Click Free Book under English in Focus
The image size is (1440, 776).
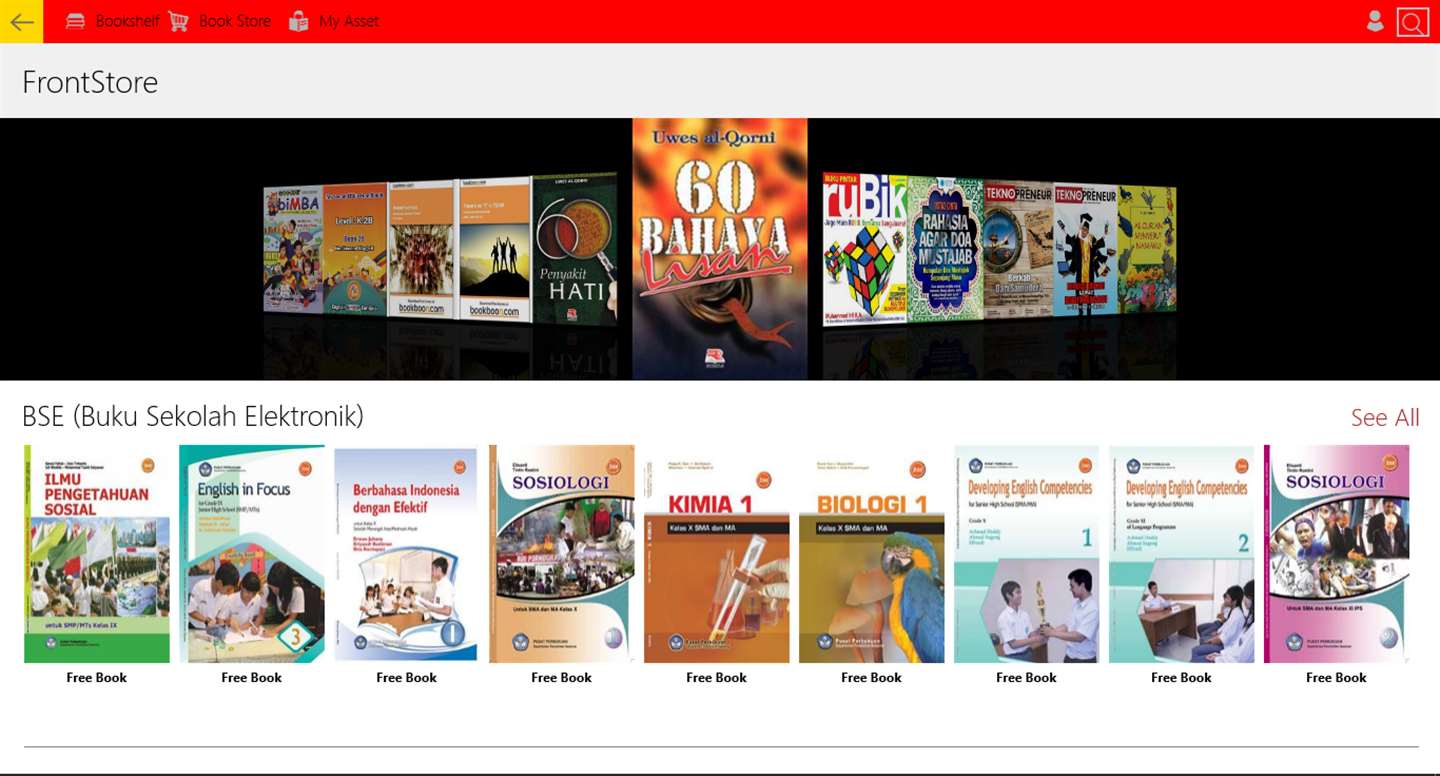pyautogui.click(x=252, y=677)
